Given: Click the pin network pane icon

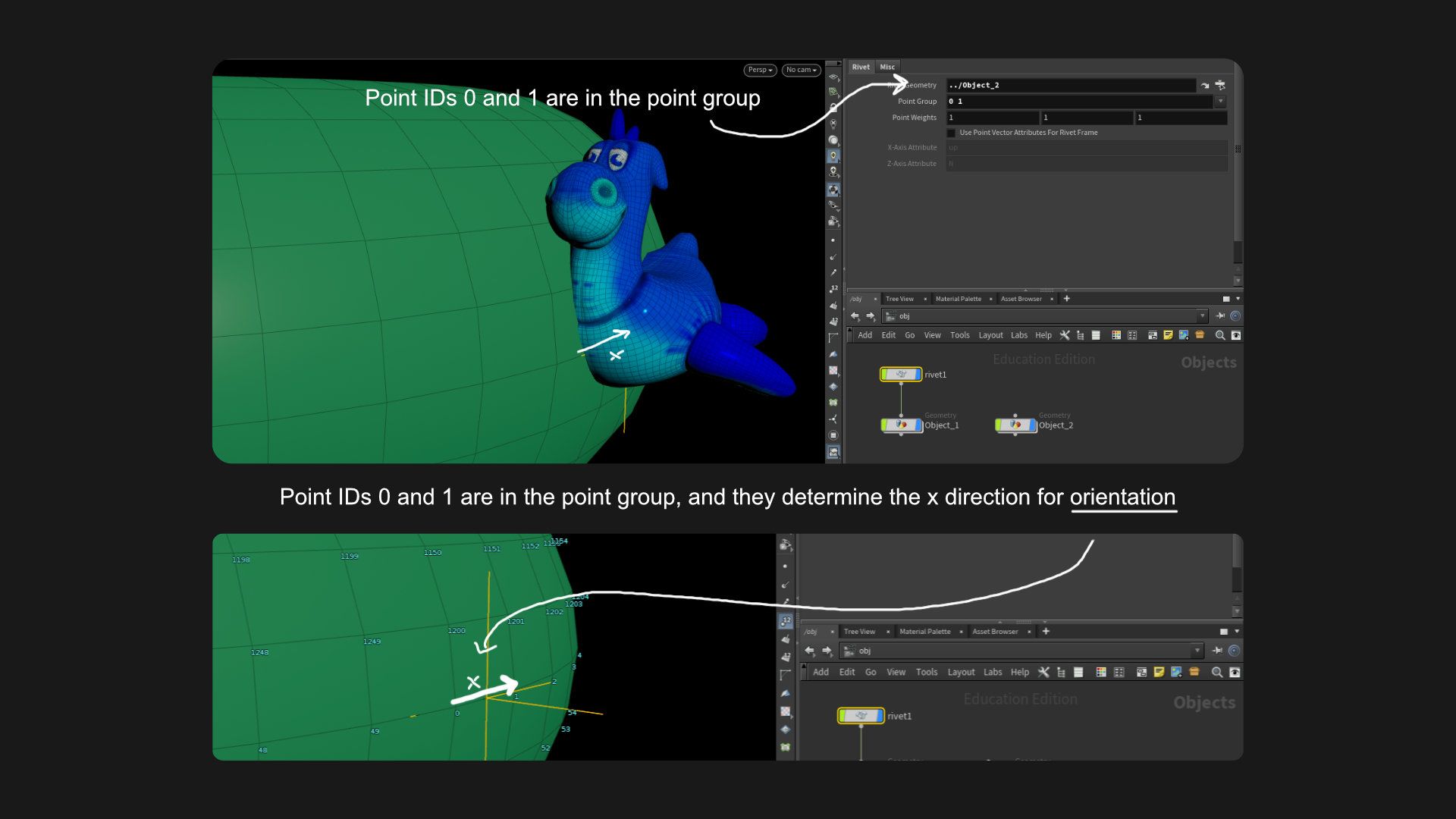Looking at the screenshot, I should [1220, 316].
